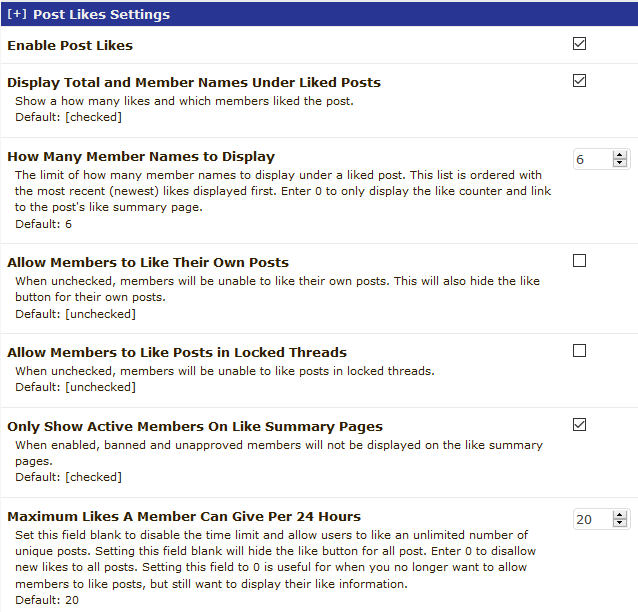Toggle Display Total and Member Names checkbox
This screenshot has height=612, width=638.
(x=579, y=81)
